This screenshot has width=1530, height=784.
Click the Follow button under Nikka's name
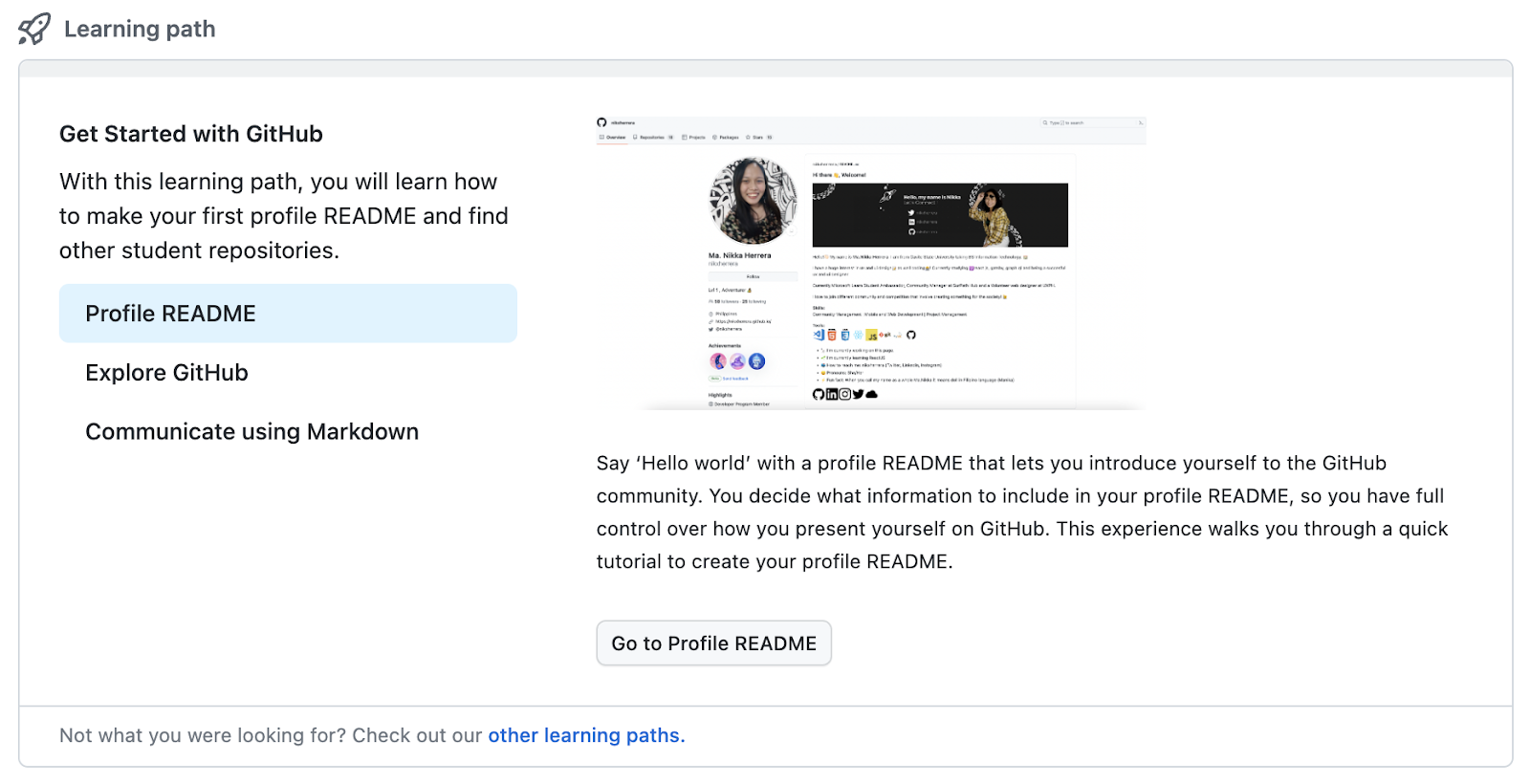[753, 276]
